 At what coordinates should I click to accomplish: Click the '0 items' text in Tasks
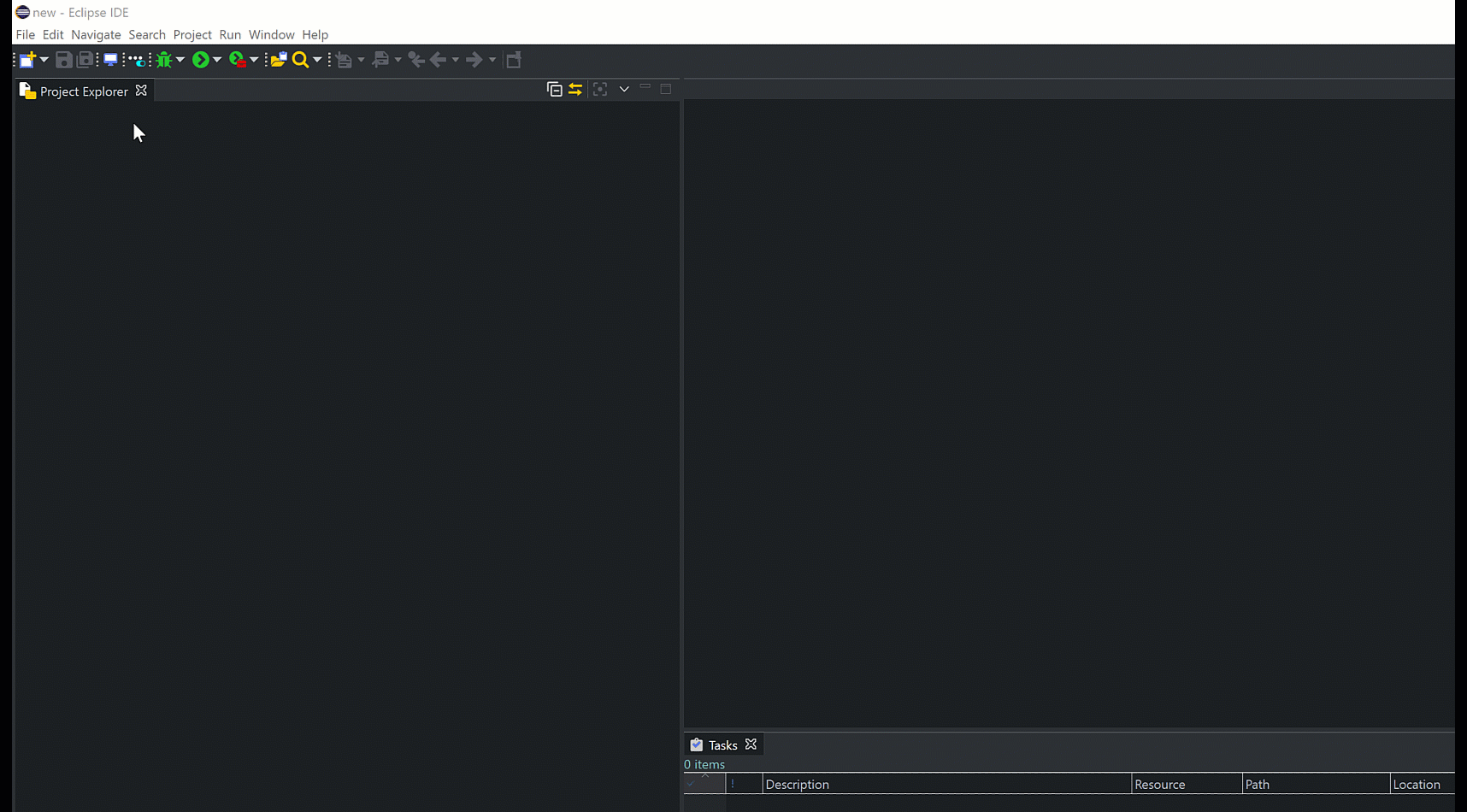pos(704,765)
